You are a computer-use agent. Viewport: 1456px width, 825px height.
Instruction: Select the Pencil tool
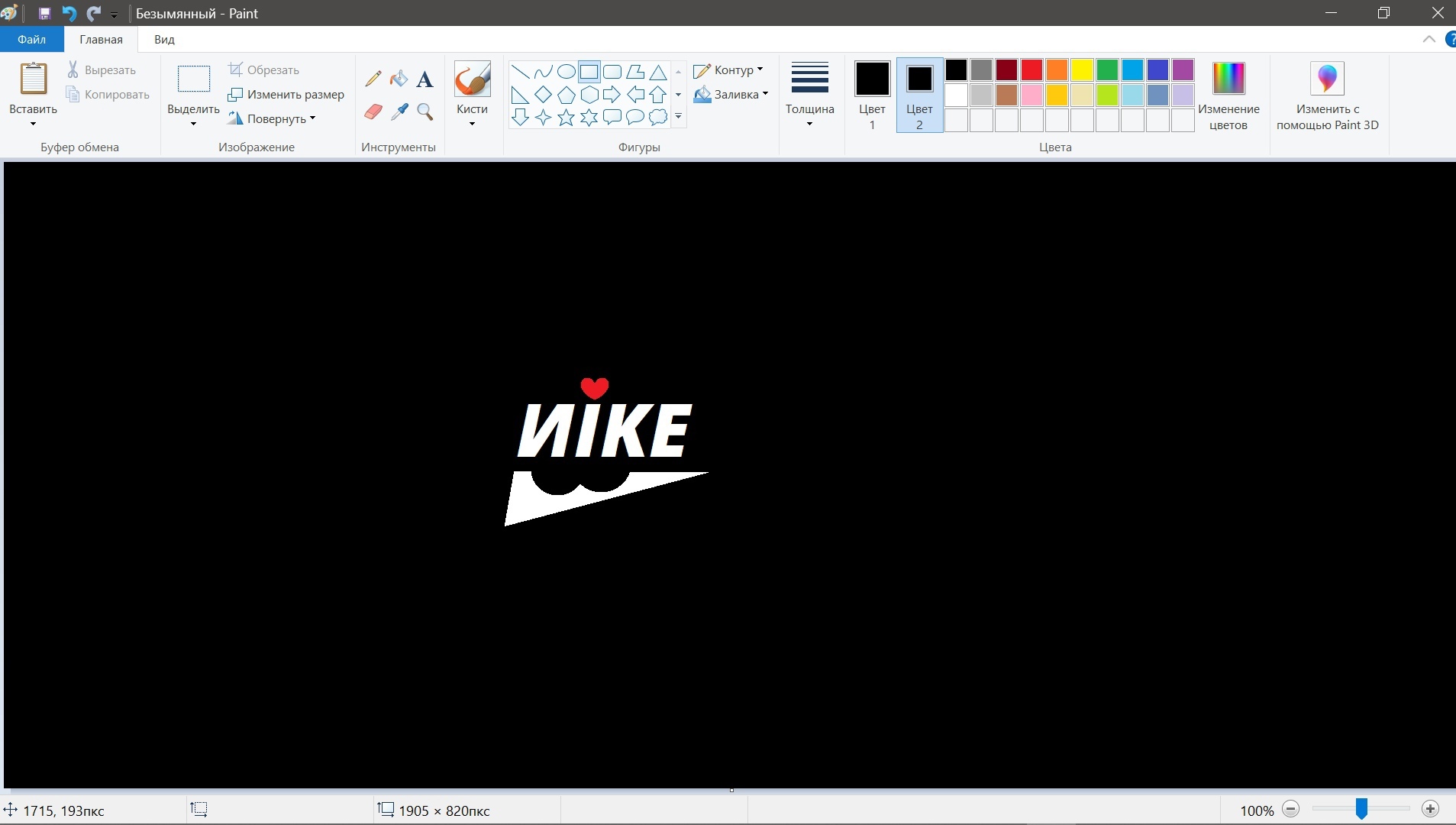[373, 78]
